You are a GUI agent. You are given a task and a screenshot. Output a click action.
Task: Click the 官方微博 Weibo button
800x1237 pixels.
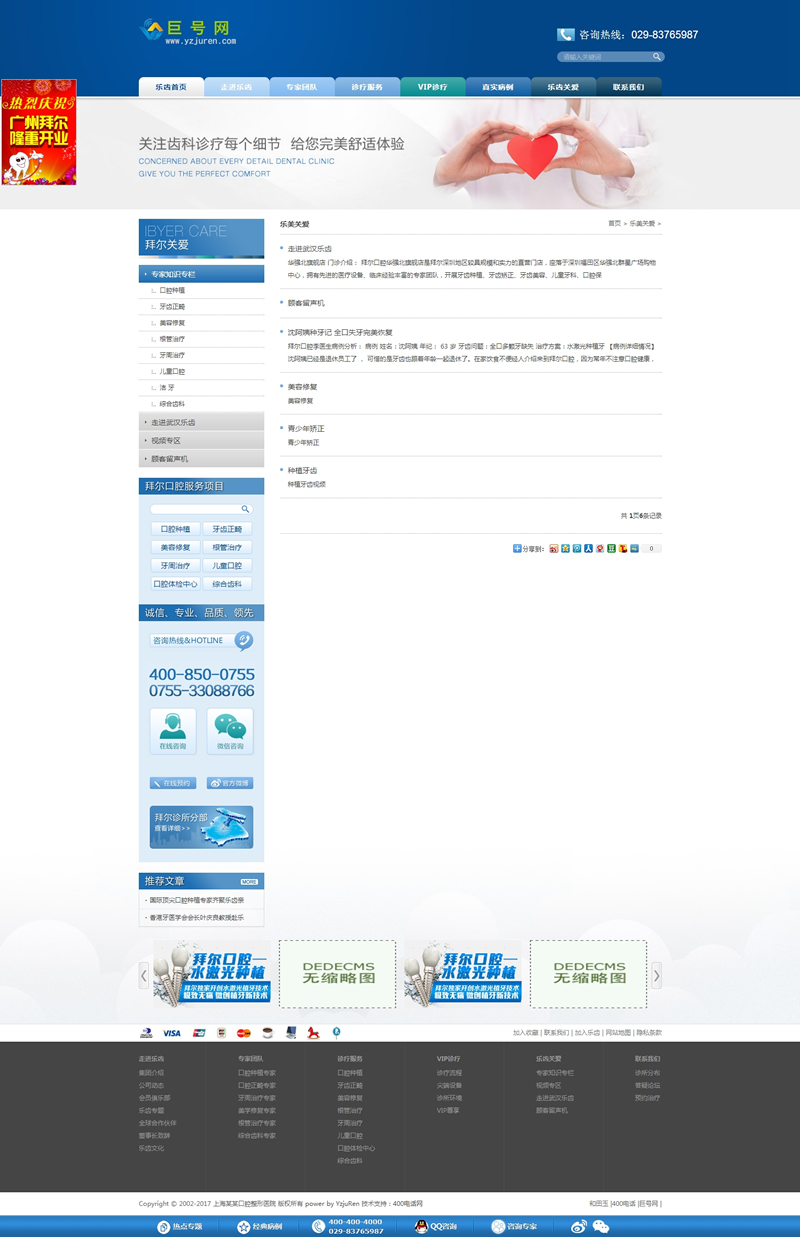[x=229, y=783]
